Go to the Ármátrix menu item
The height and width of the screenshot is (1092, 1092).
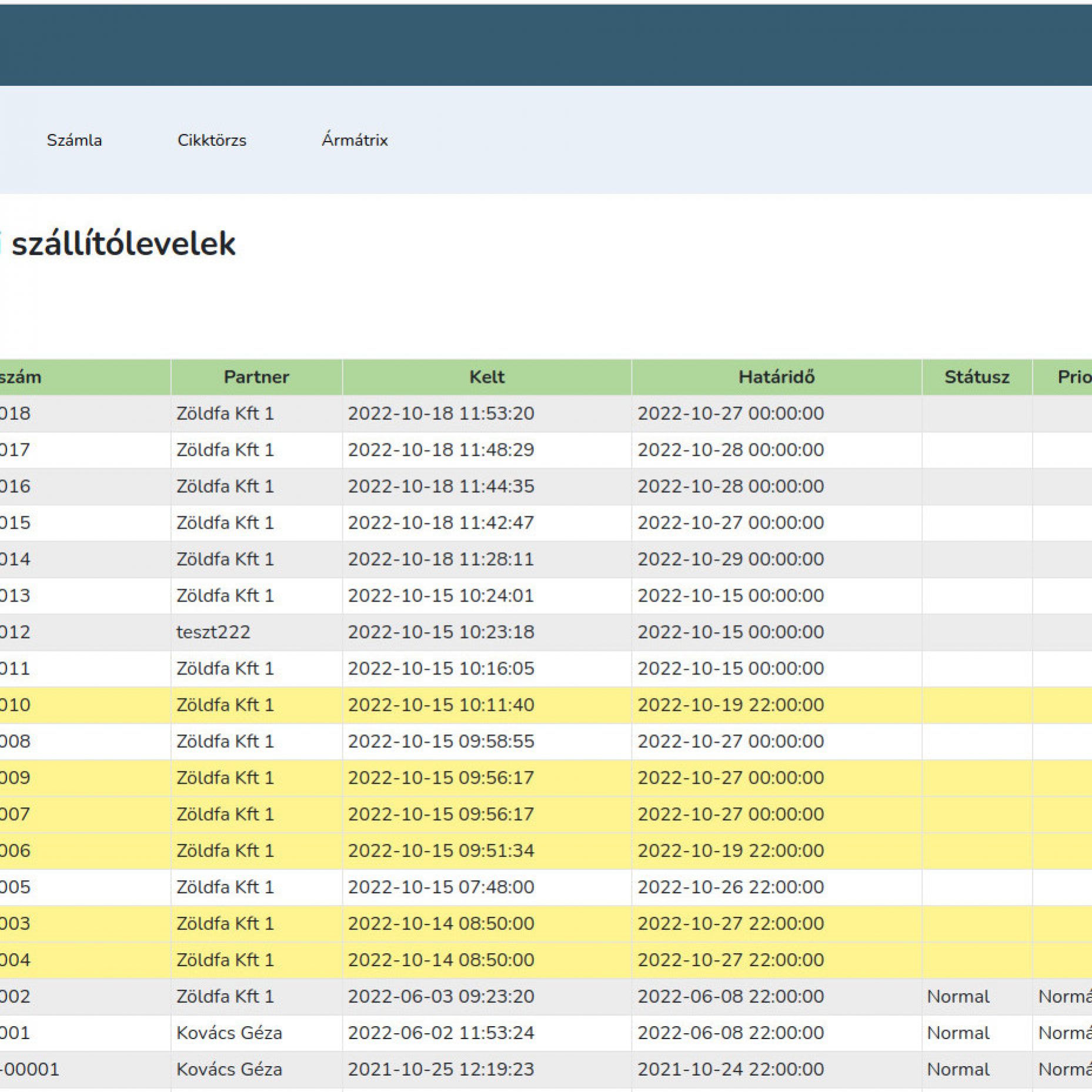354,140
